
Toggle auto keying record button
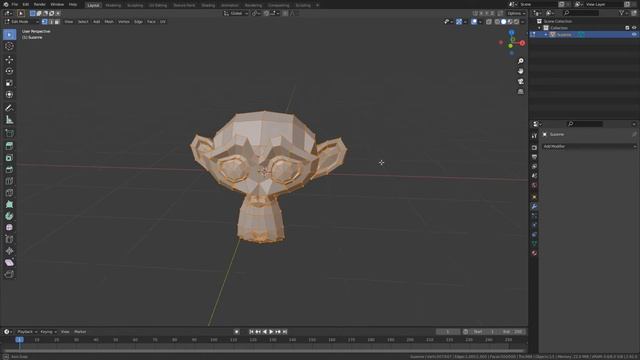tap(236, 332)
